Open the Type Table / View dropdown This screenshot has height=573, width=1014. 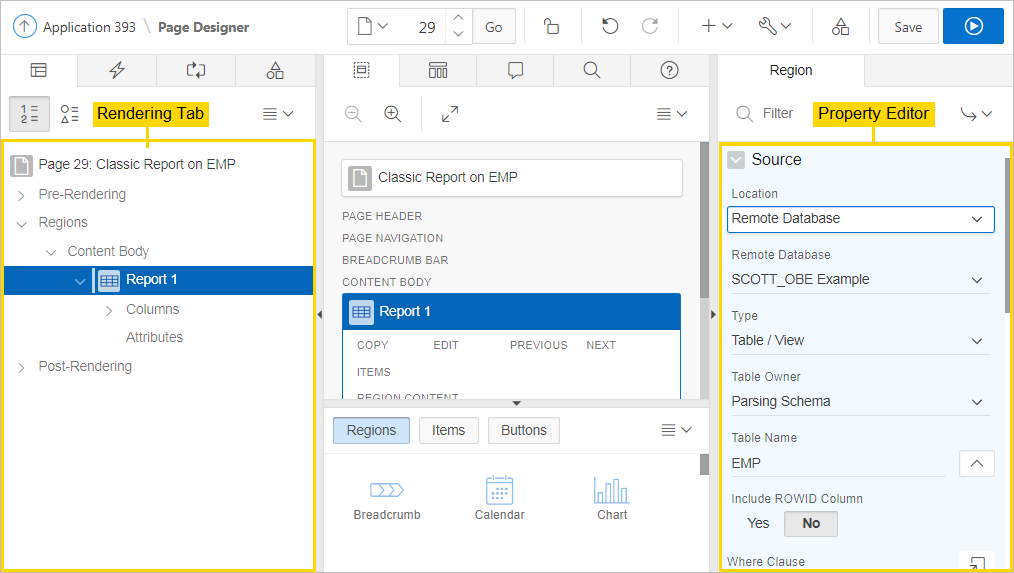click(860, 341)
